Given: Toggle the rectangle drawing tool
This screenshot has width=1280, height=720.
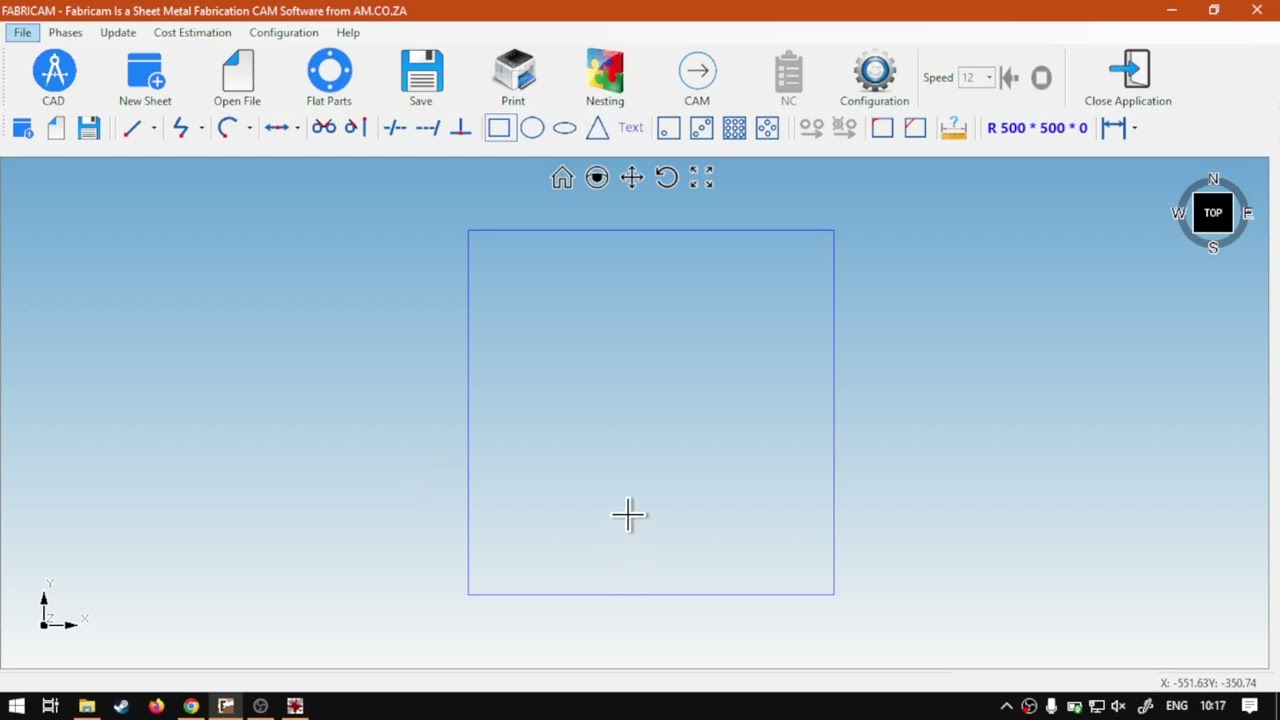Looking at the screenshot, I should click(499, 128).
